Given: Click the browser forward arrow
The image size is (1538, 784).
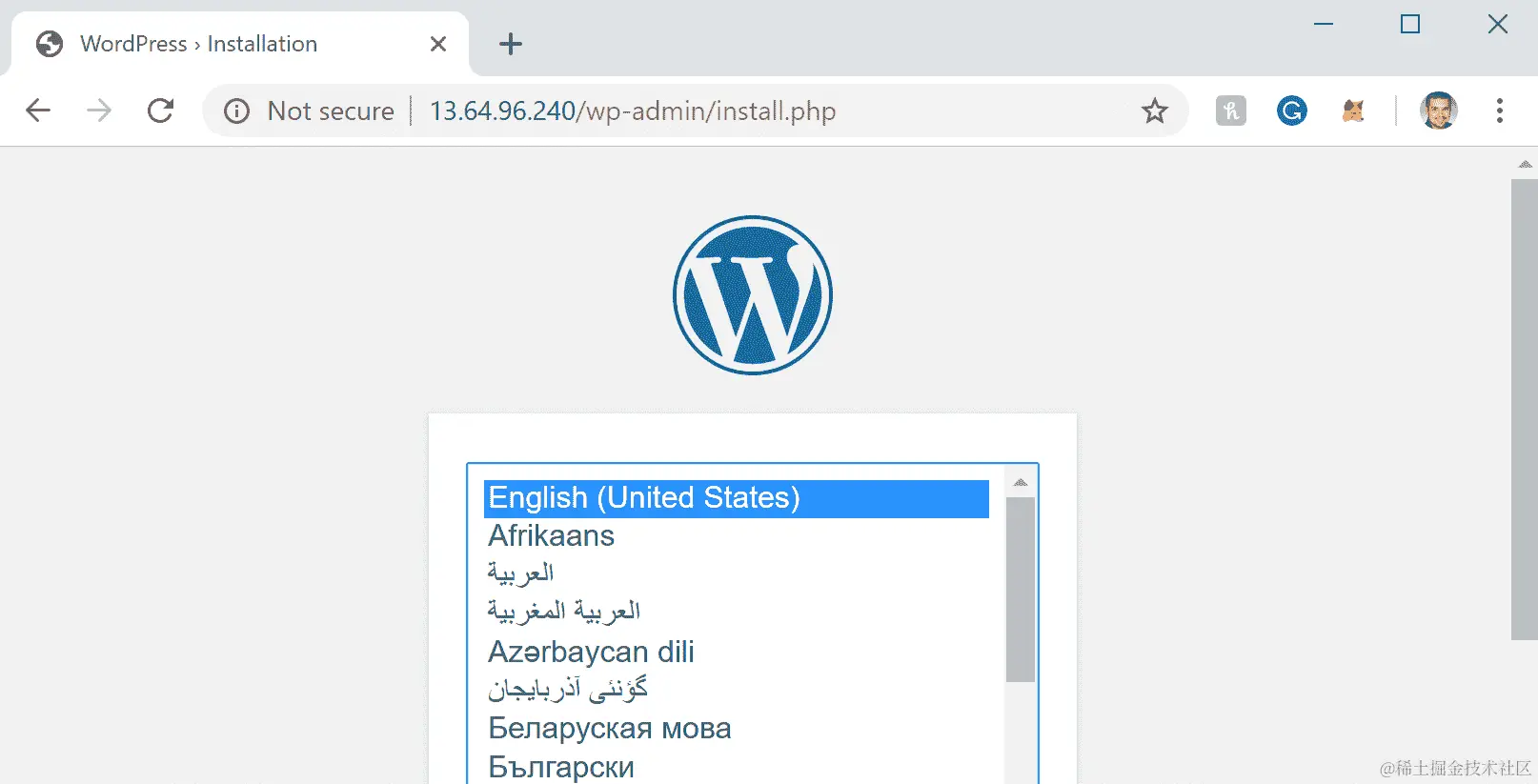Looking at the screenshot, I should point(99,111).
